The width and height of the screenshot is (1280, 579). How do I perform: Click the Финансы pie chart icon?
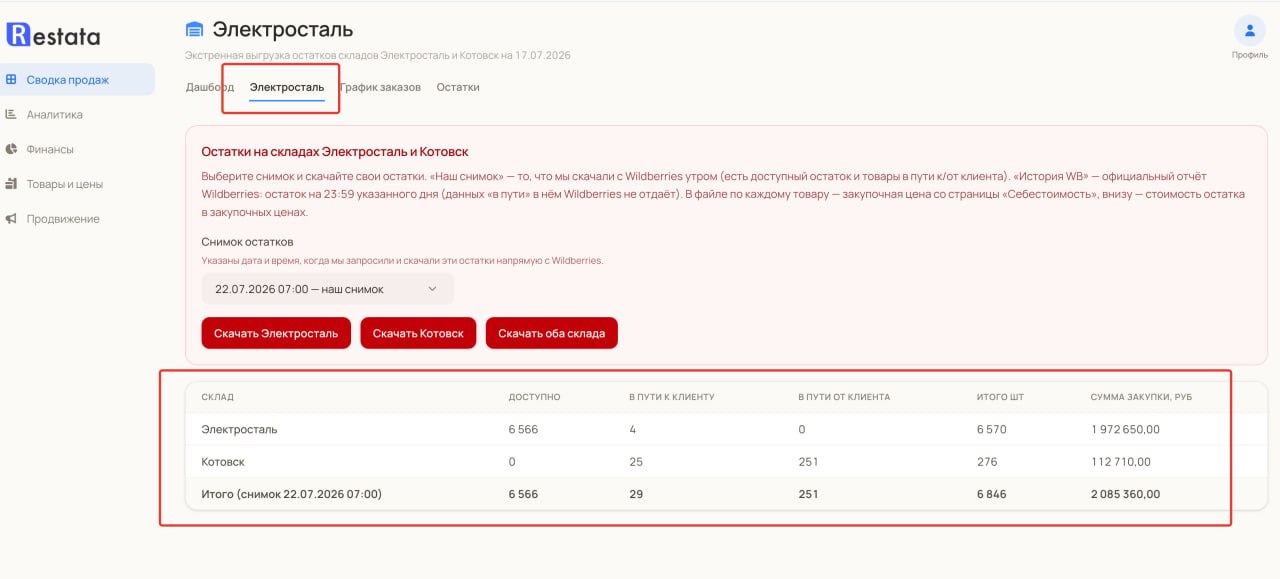pyautogui.click(x=11, y=149)
